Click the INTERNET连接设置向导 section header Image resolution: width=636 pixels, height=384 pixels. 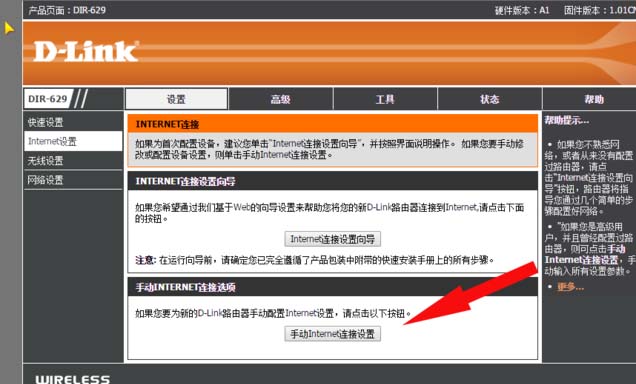pos(333,181)
